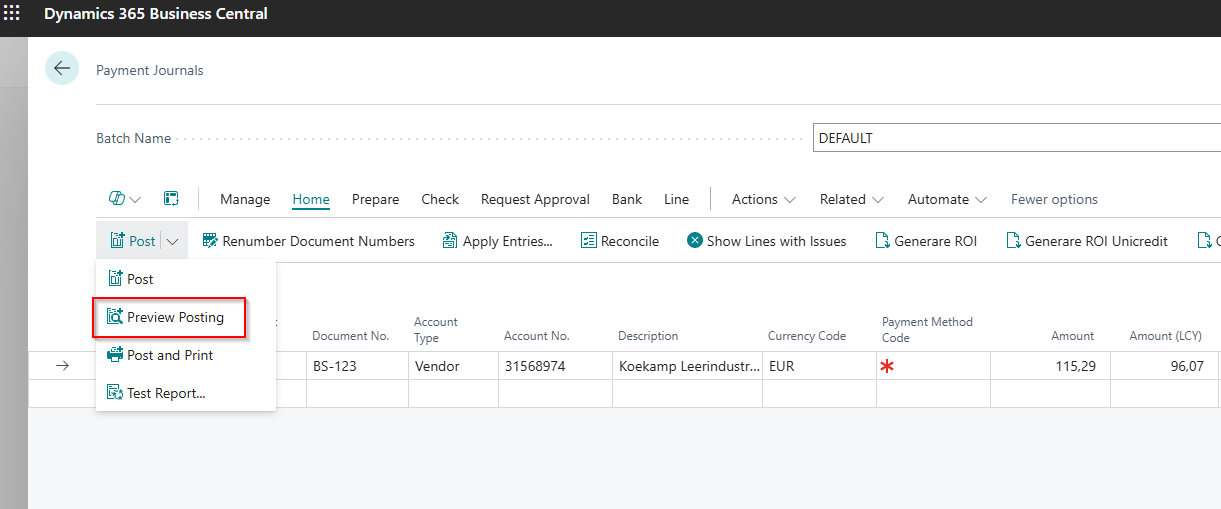
Task: Select the row with the arrow indicator
Action: 62,366
